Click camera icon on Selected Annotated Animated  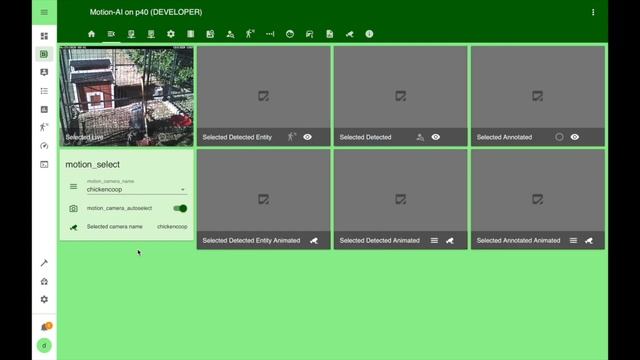[589, 241]
